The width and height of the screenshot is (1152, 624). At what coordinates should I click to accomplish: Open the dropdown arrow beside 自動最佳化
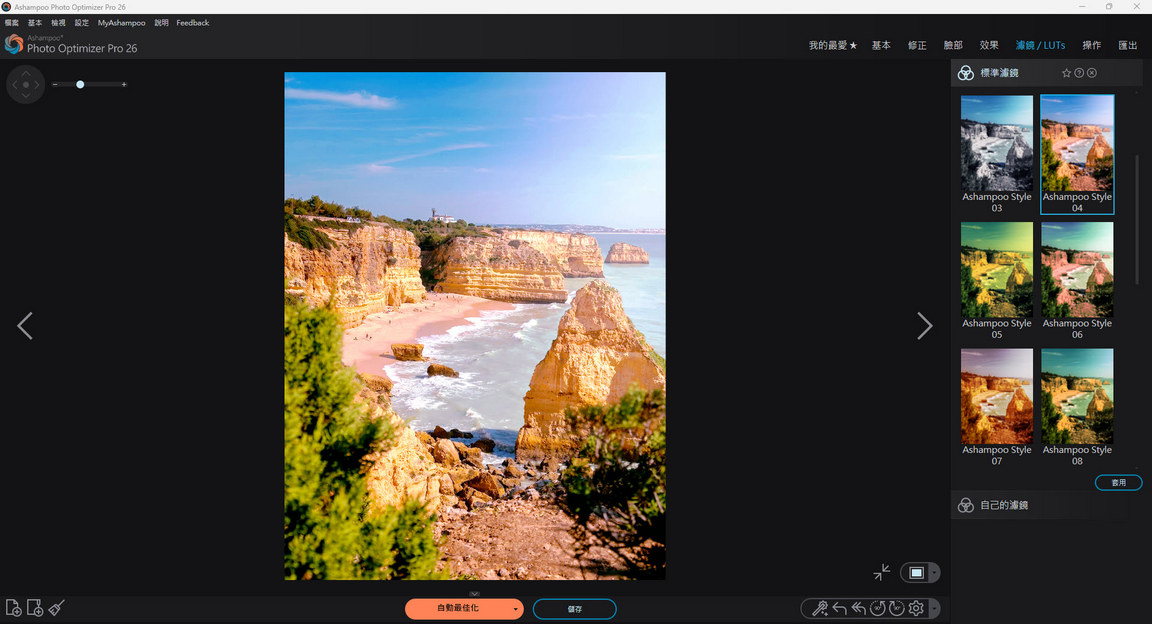tap(515, 608)
